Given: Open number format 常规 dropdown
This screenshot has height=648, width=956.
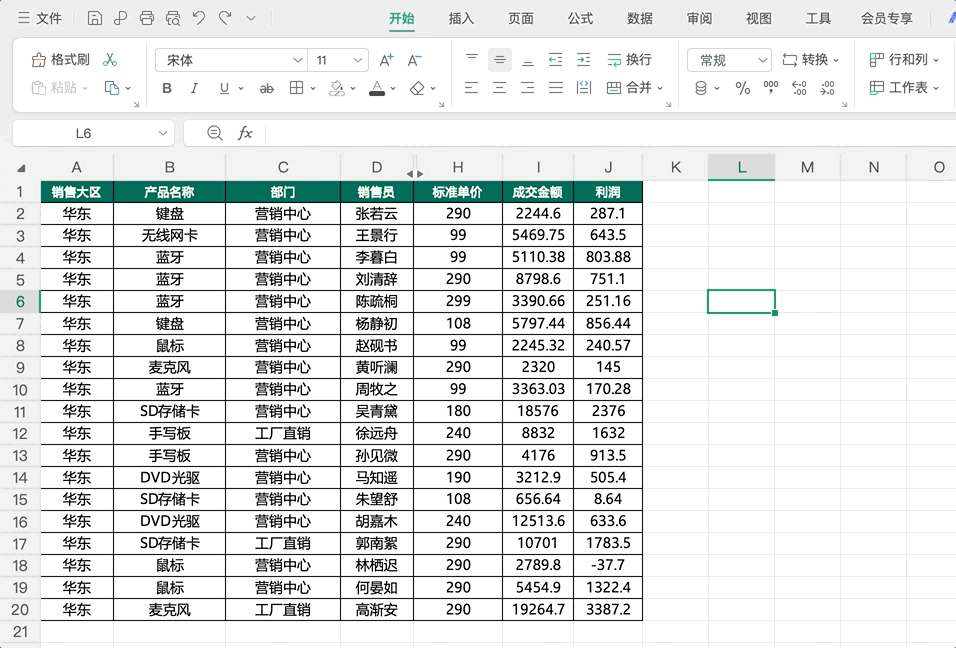Looking at the screenshot, I should [729, 60].
